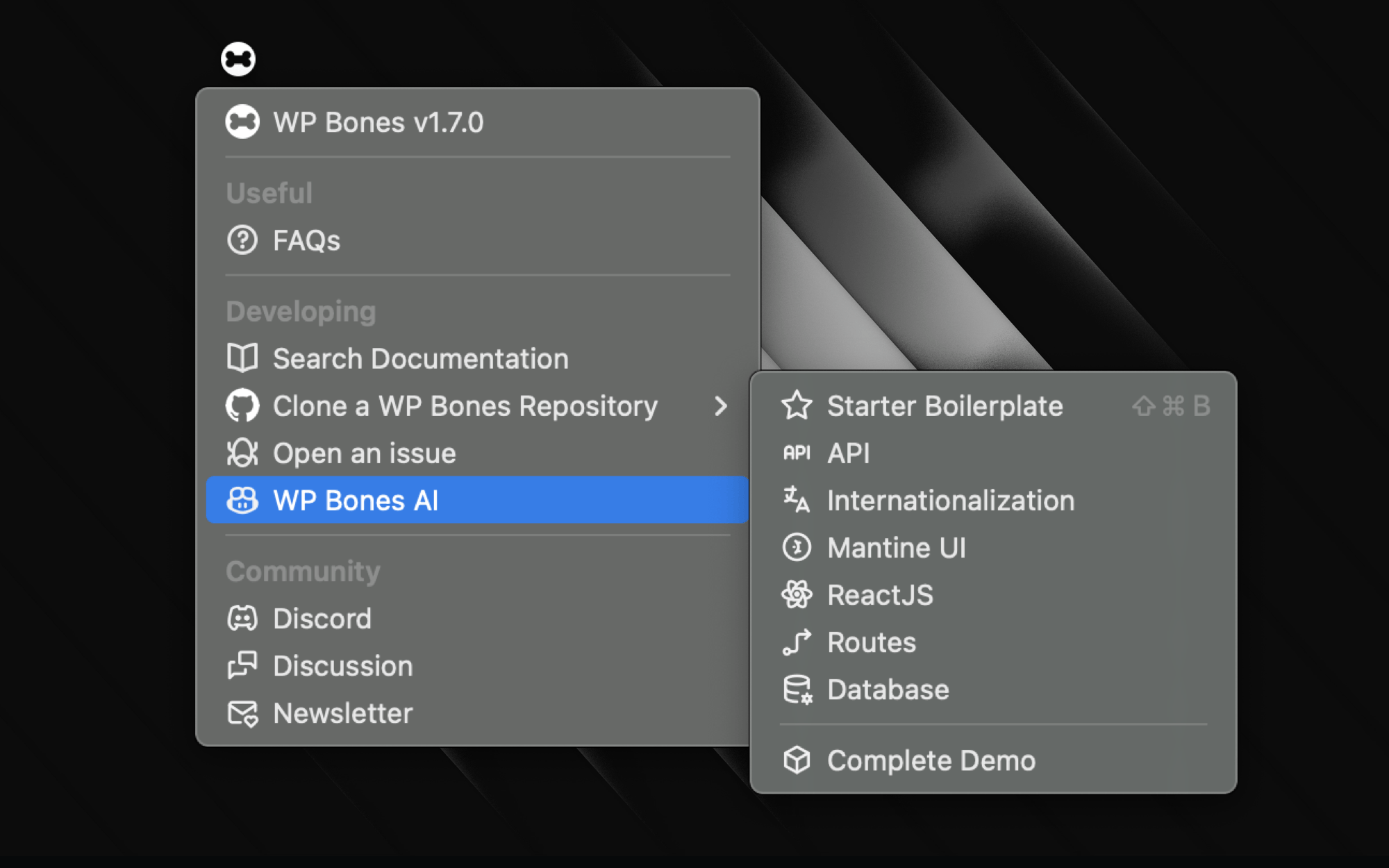
Task: Select the Newsletter menu item
Action: click(342, 713)
